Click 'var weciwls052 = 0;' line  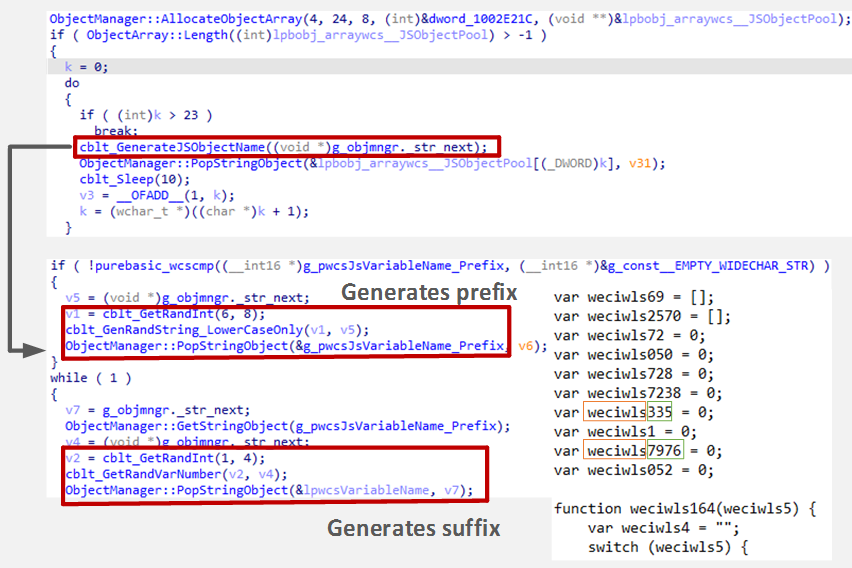point(634,470)
